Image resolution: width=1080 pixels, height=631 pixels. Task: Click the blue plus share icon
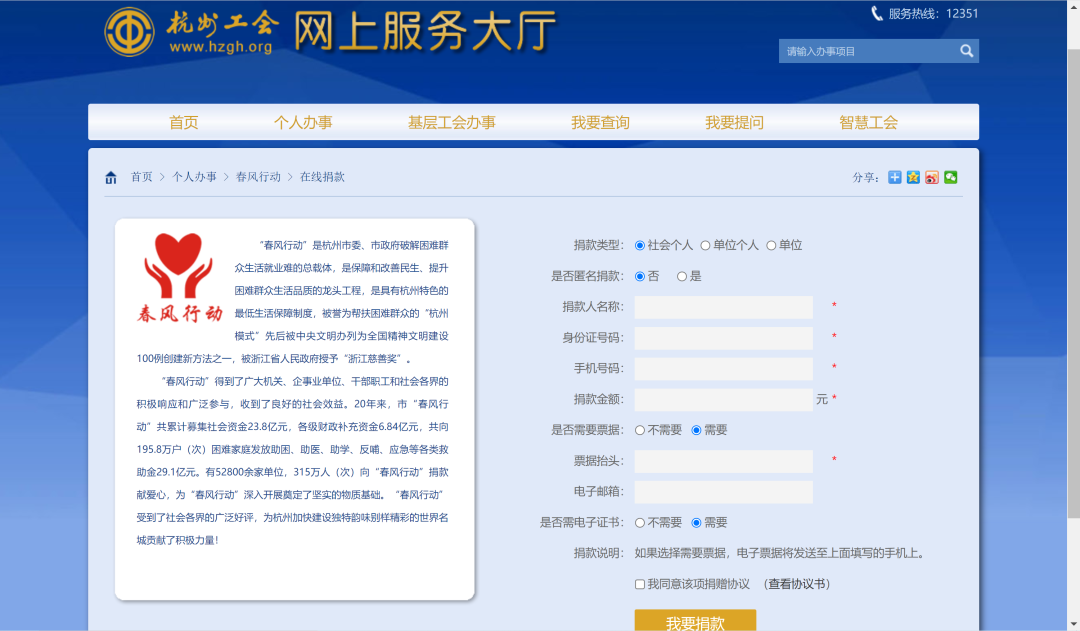[x=894, y=177]
